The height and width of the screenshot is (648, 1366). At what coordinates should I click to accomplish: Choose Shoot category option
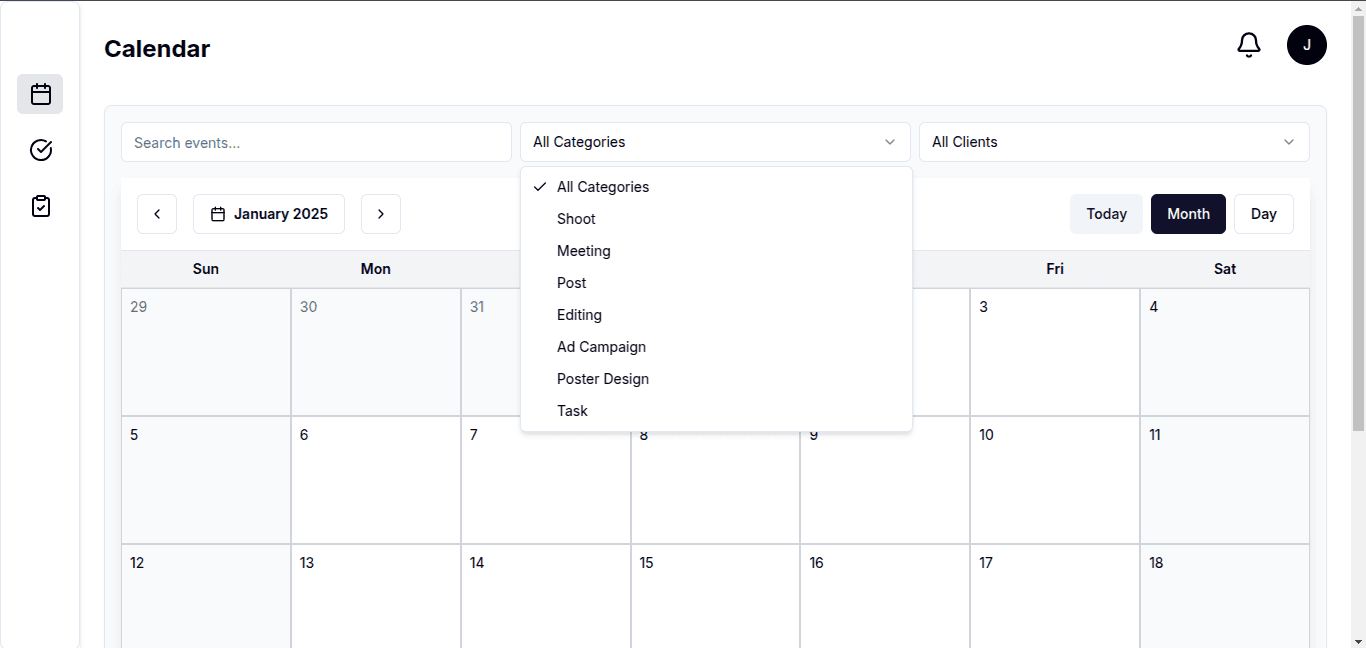pos(716,219)
